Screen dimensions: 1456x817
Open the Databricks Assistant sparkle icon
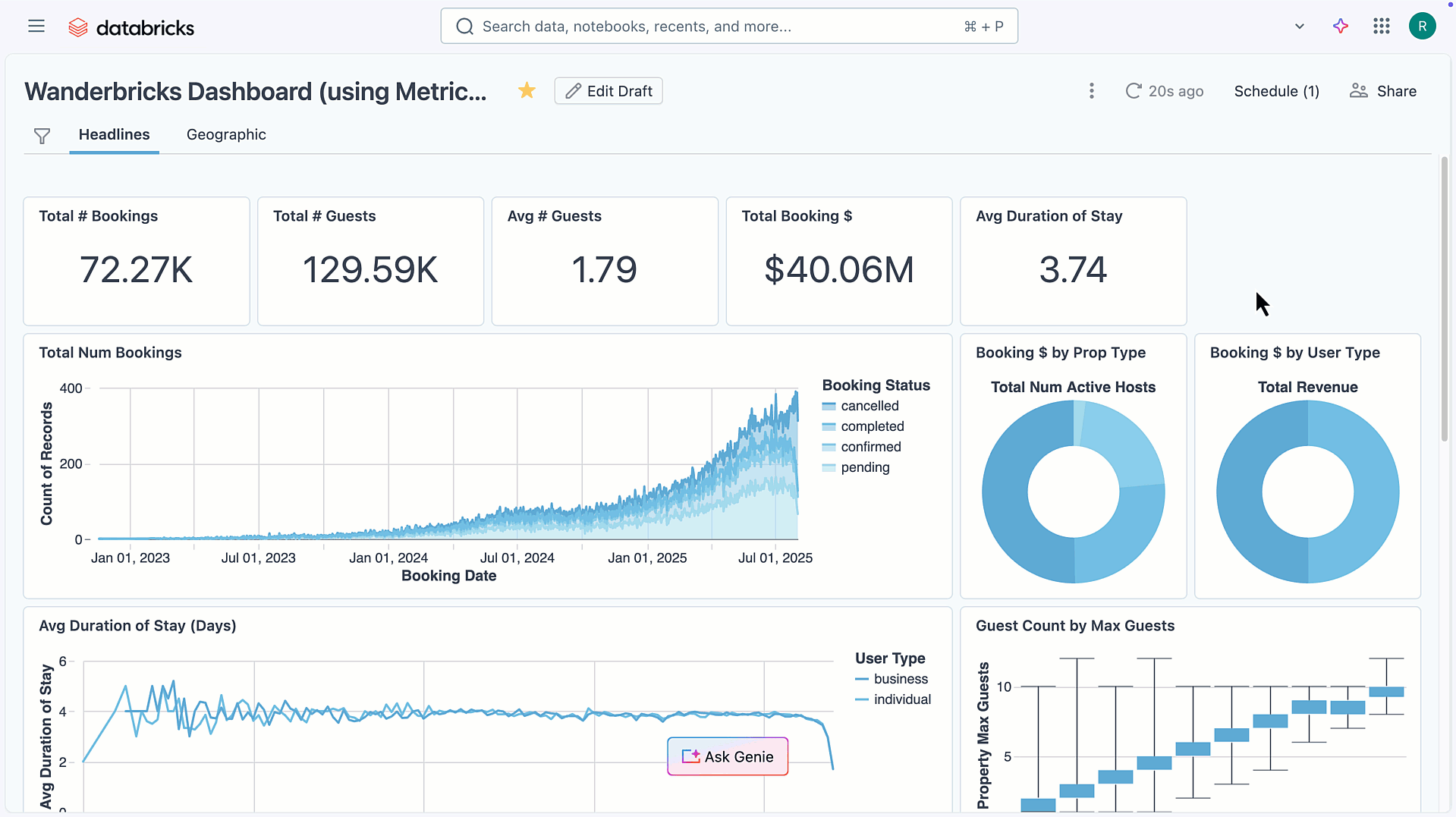click(x=1340, y=26)
